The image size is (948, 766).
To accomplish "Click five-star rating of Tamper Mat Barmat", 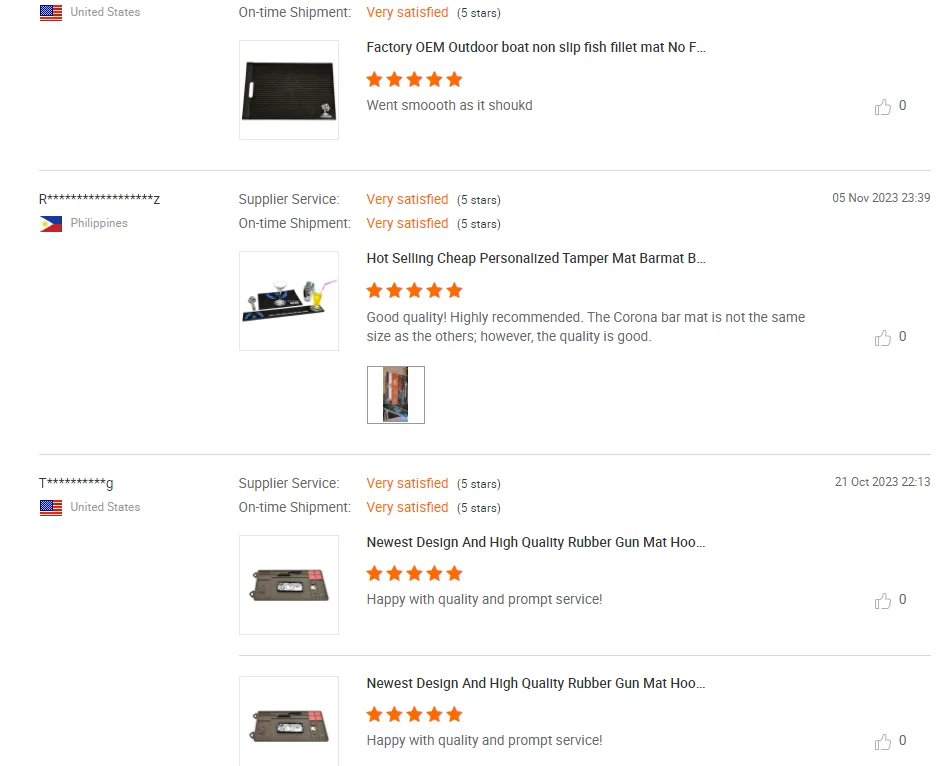I will pos(414,291).
